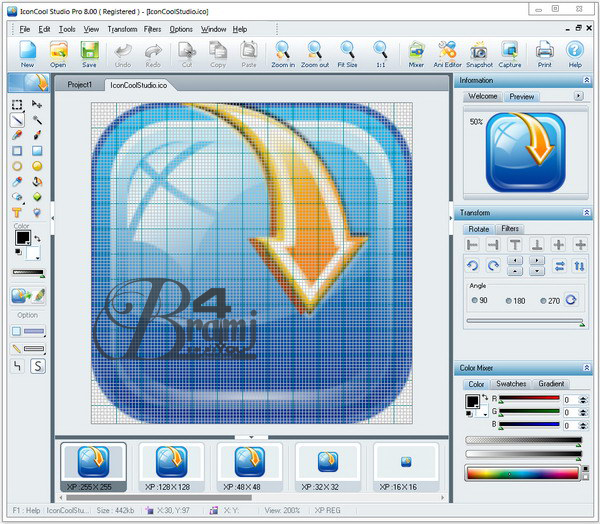Start the Capture tool
Screen dimensions: 600x524
click(509, 52)
